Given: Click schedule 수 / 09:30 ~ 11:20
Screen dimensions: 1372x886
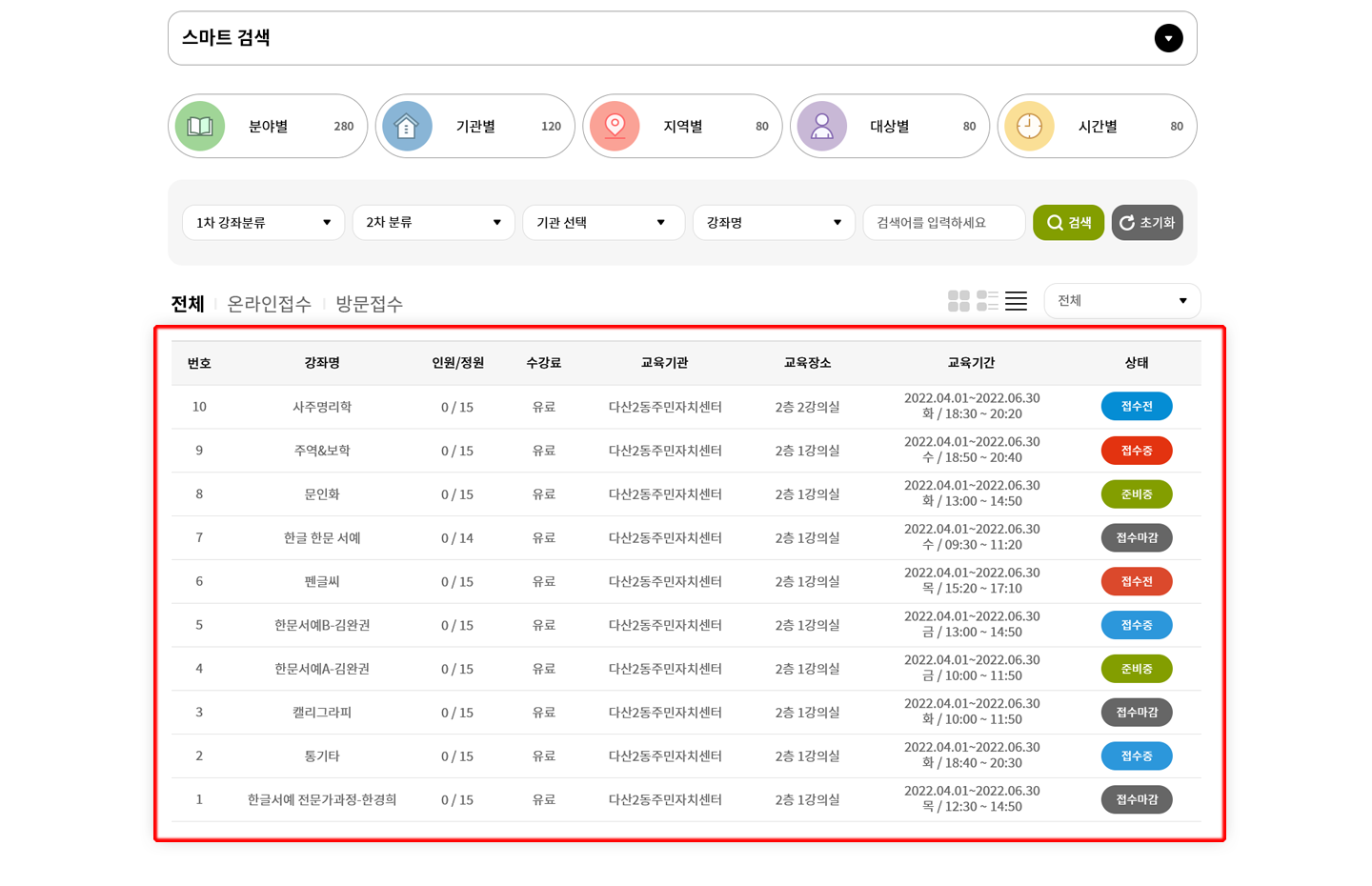Looking at the screenshot, I should point(972,545).
